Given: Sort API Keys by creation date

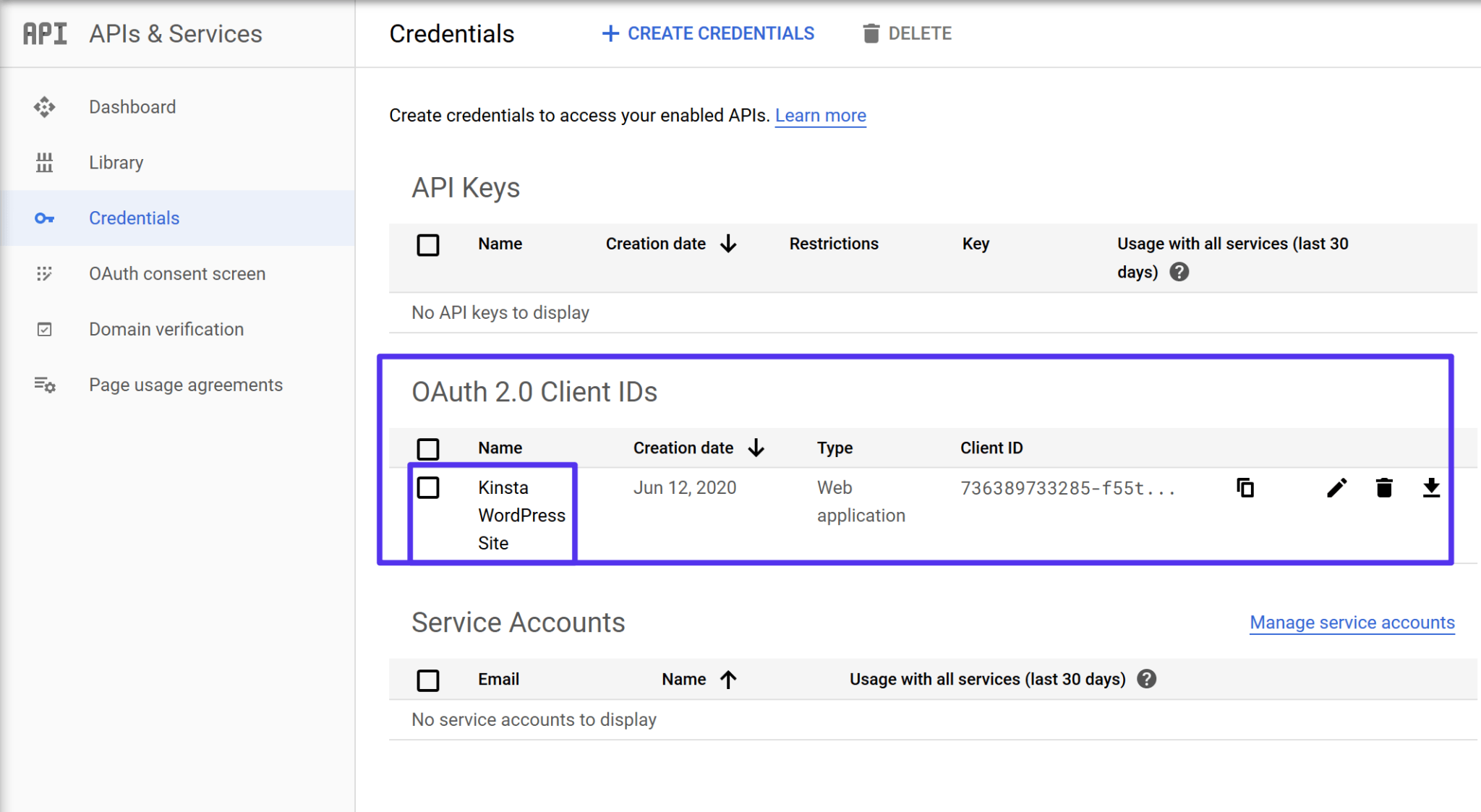Looking at the screenshot, I should pyautogui.click(x=728, y=244).
